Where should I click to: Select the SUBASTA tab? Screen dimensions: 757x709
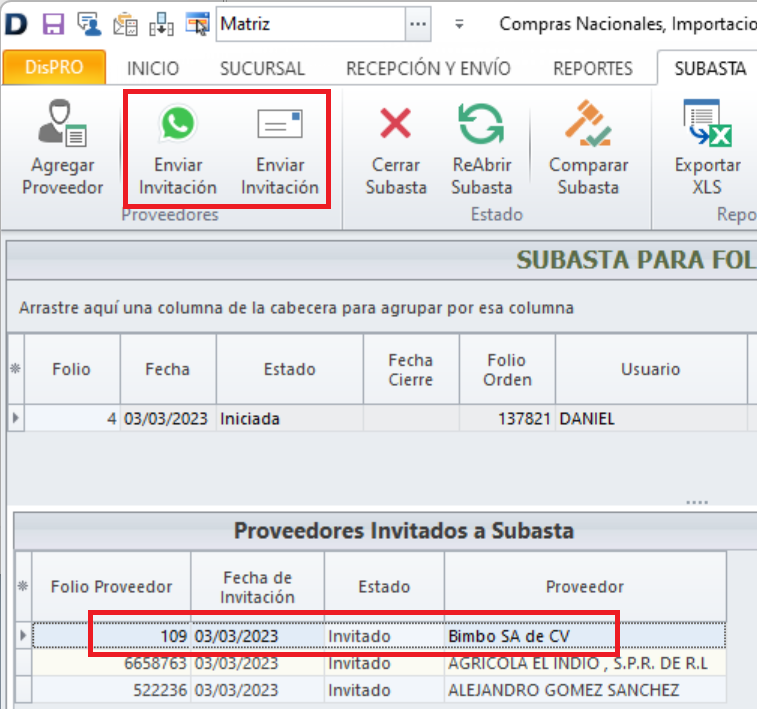(x=710, y=69)
